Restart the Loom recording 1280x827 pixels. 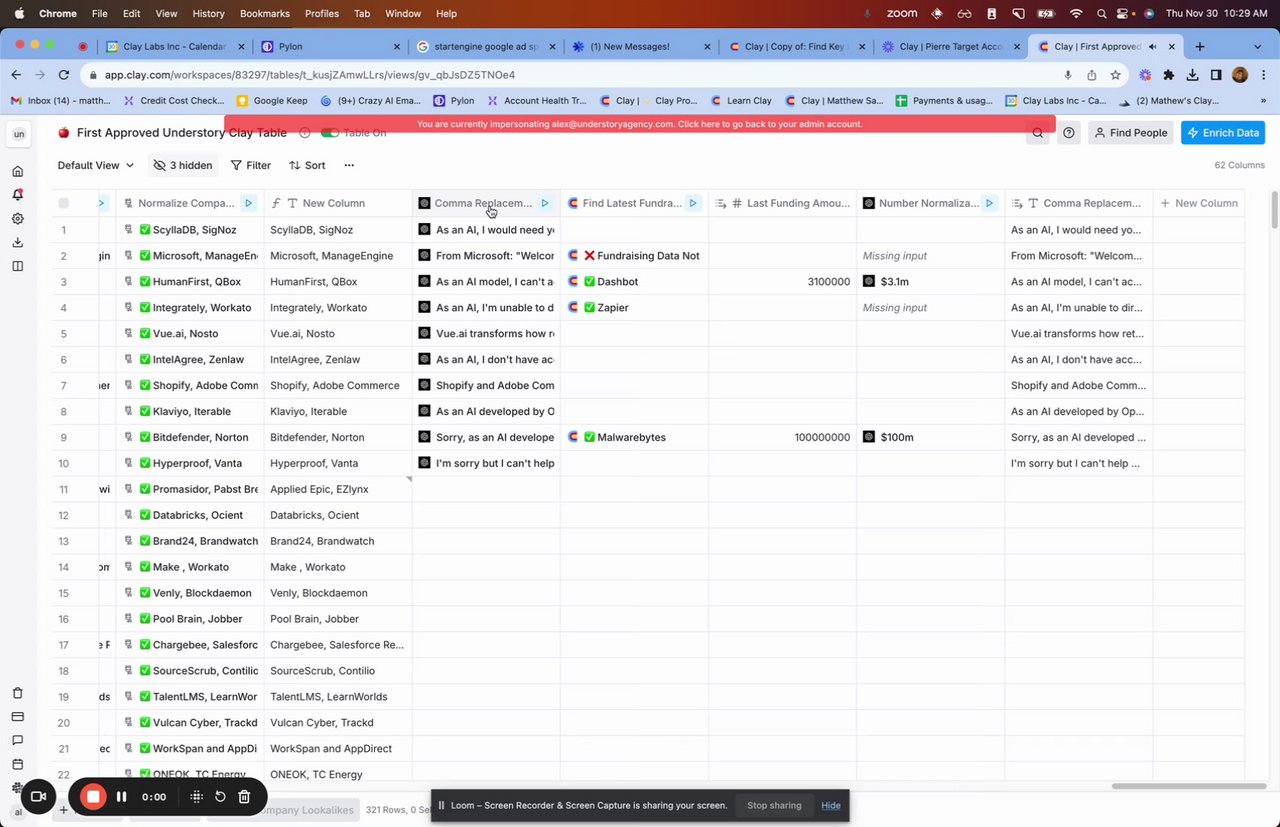click(220, 797)
